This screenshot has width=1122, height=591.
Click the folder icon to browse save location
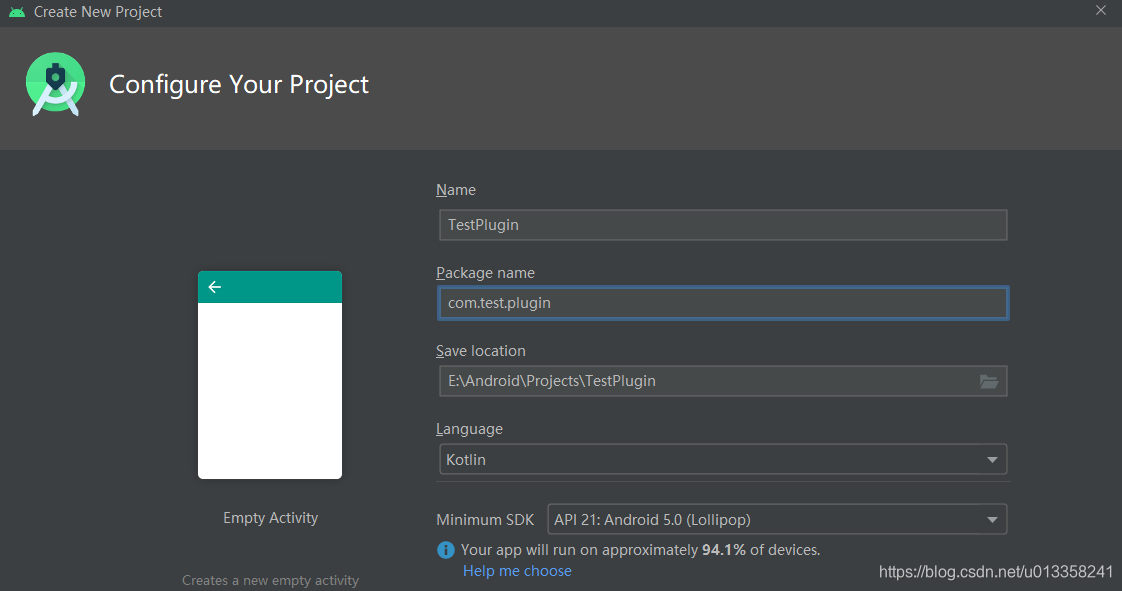pos(989,381)
